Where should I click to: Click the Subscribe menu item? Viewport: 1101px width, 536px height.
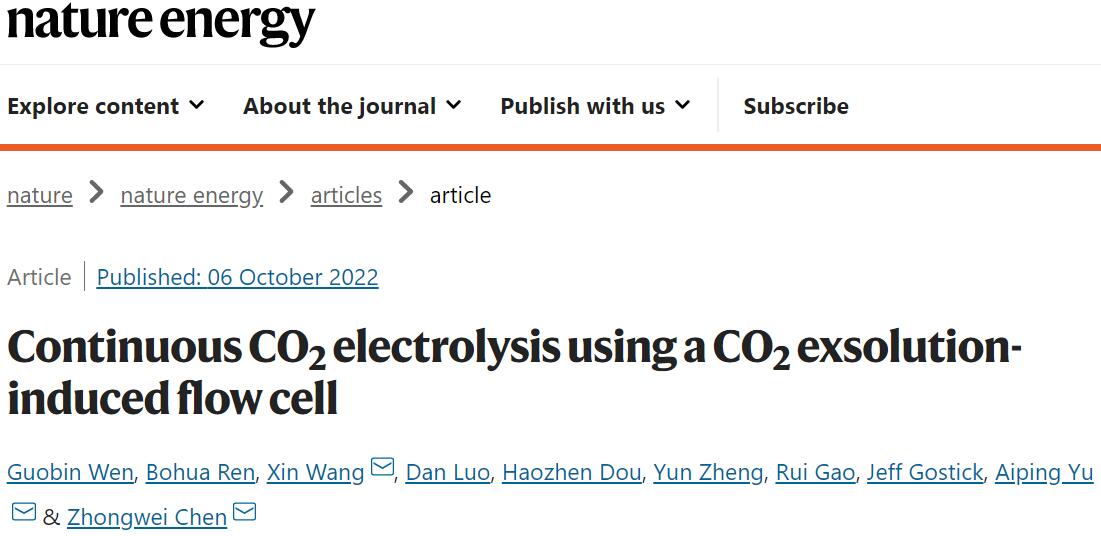point(796,106)
